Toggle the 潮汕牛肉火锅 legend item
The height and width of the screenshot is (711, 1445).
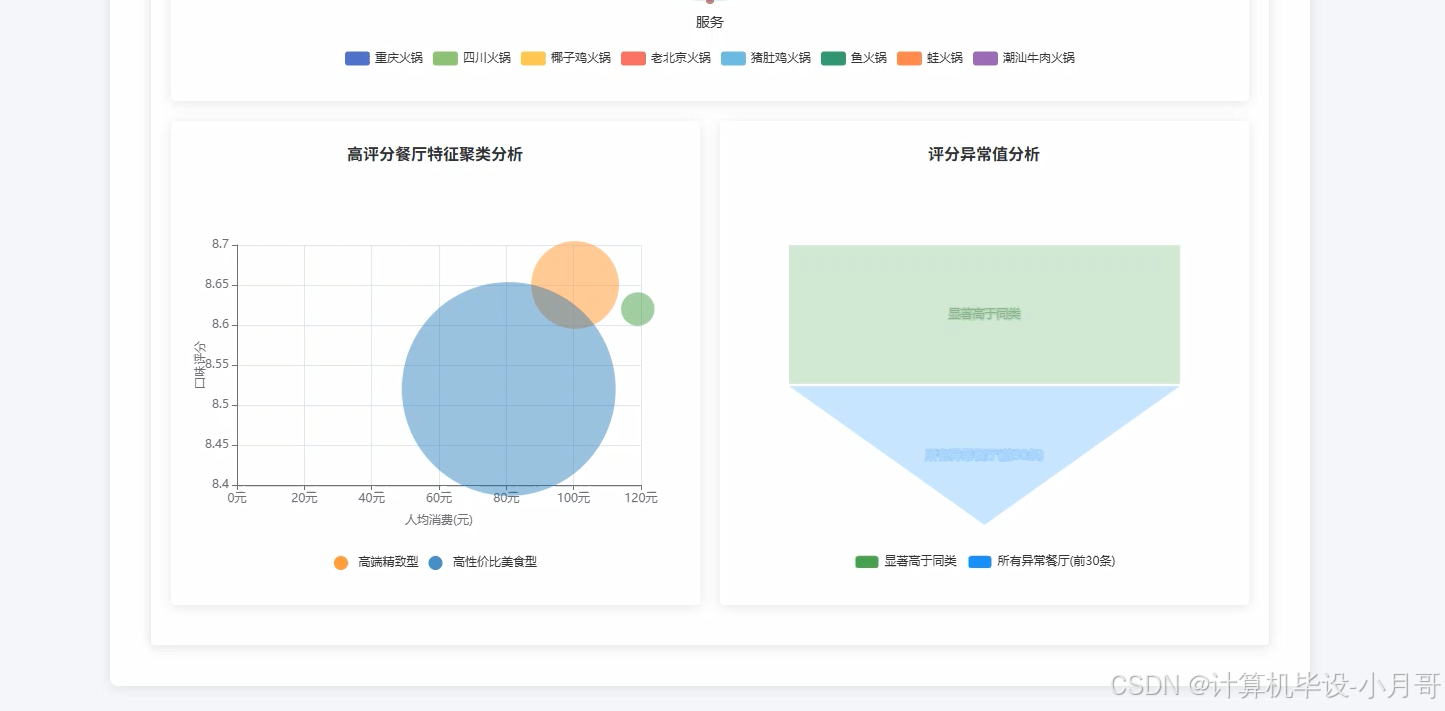tap(1024, 58)
